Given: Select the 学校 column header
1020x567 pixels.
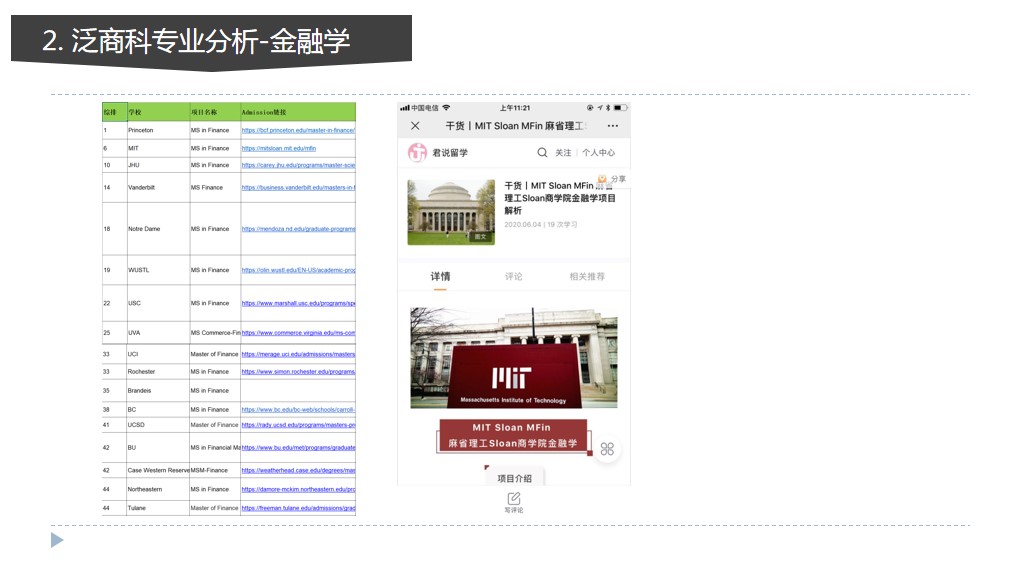Looking at the screenshot, I should [x=158, y=112].
